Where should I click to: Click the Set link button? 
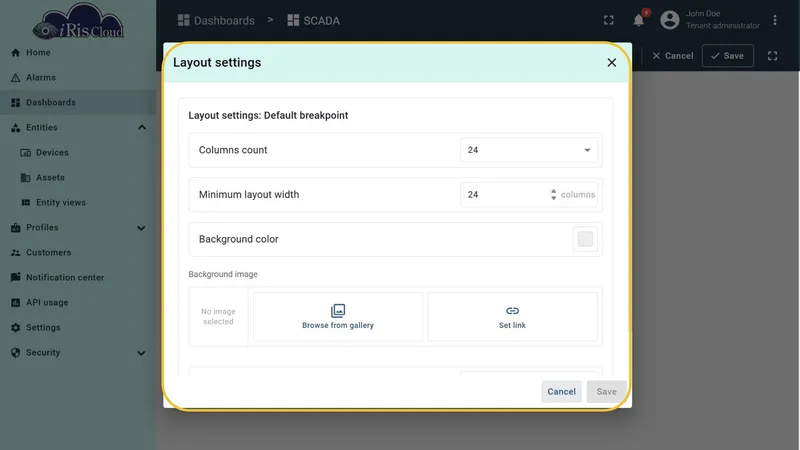tap(512, 317)
